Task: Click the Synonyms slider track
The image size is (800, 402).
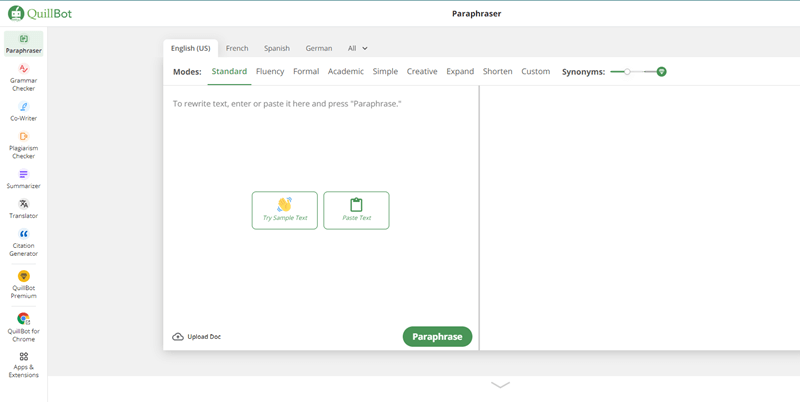Action: point(640,72)
